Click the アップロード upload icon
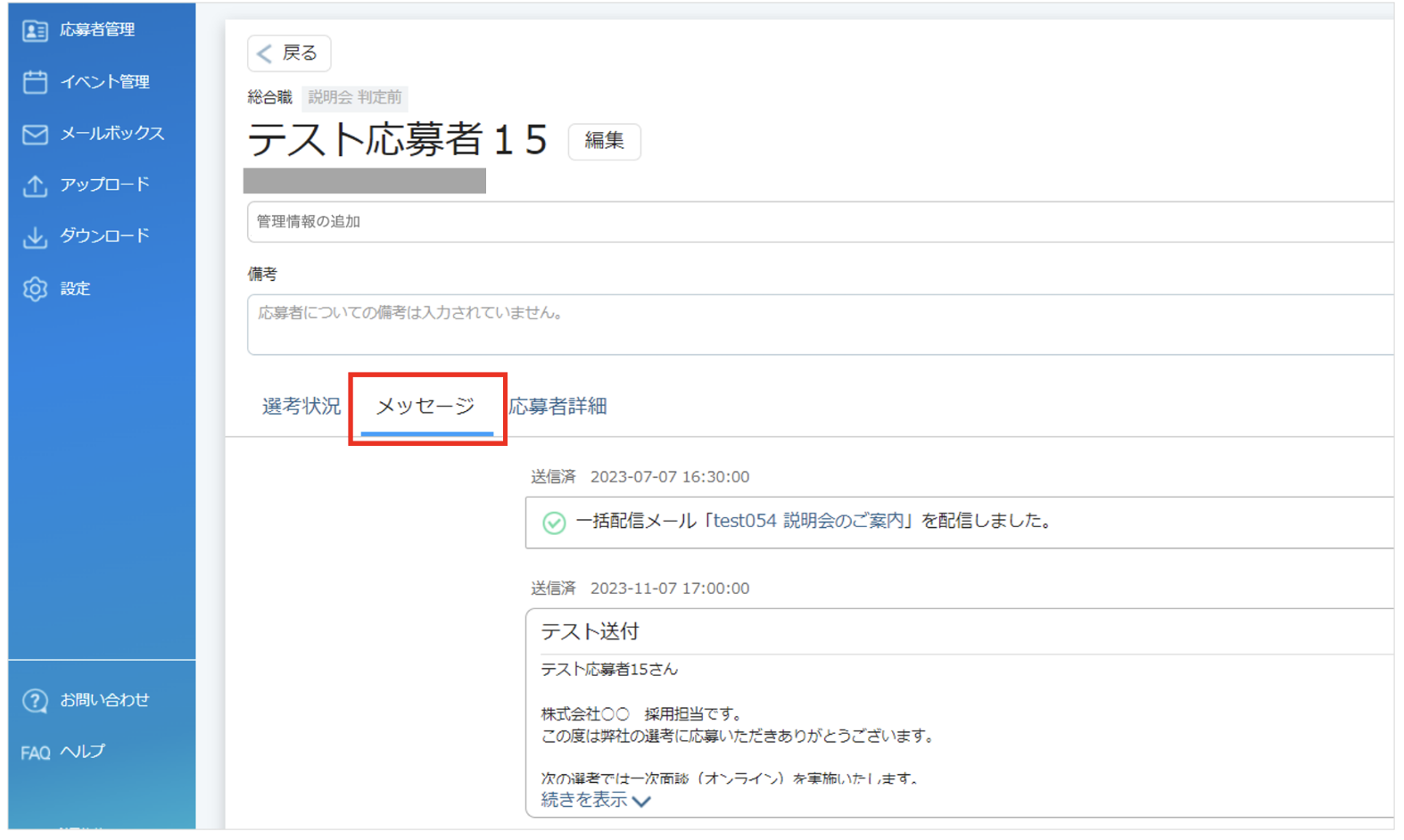 [x=35, y=185]
